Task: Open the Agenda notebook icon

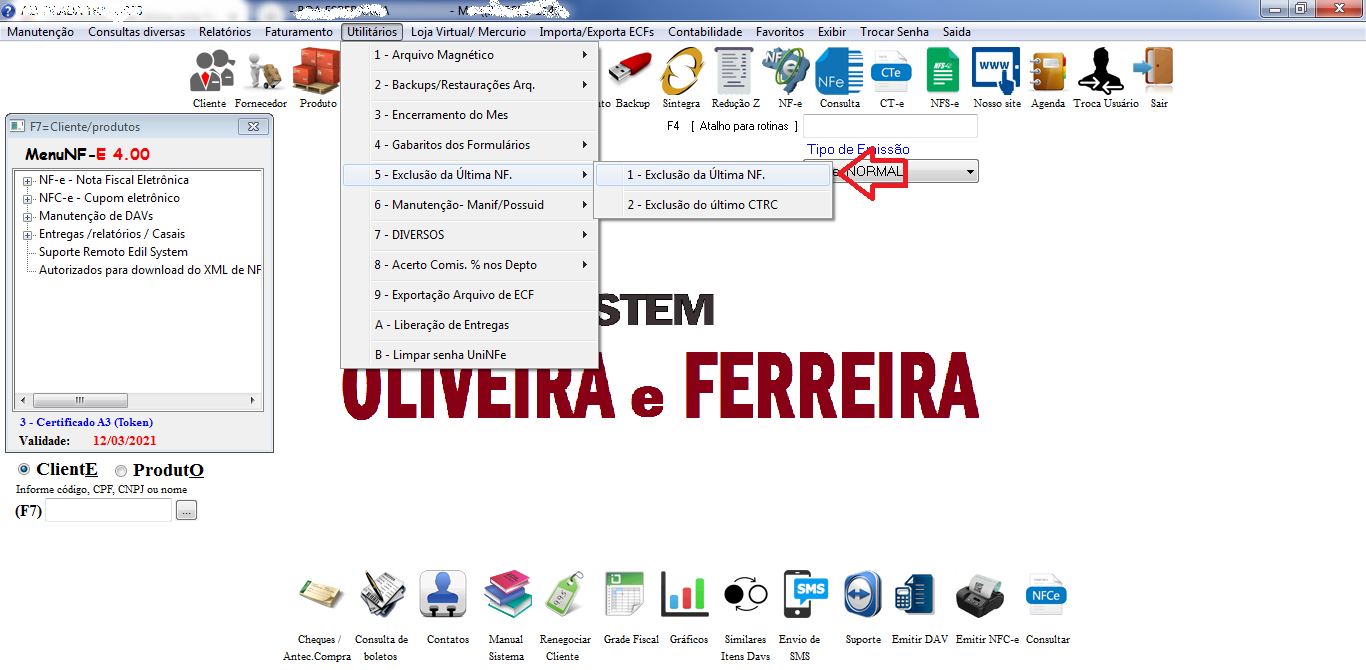Action: coord(1047,72)
